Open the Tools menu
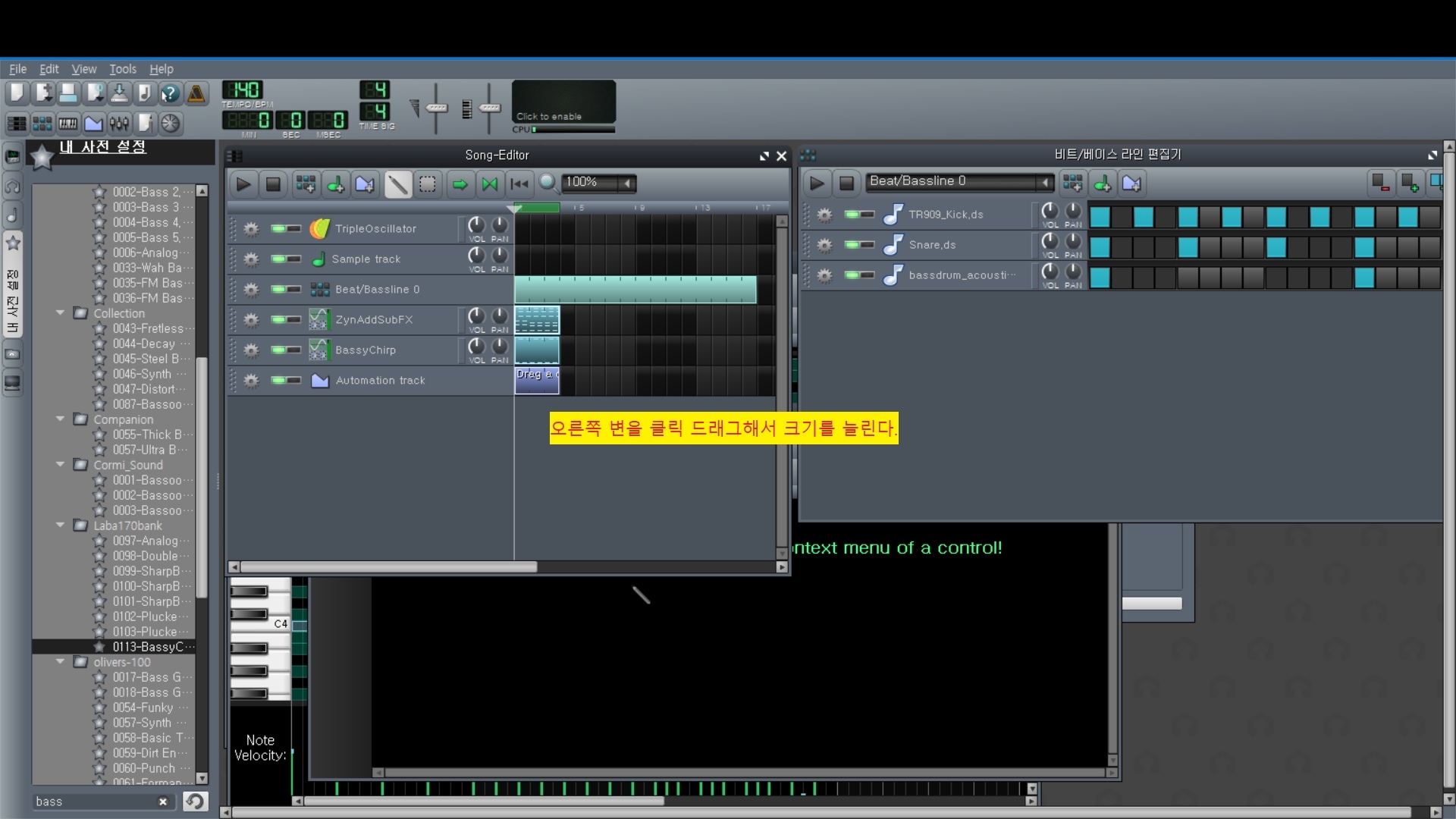The height and width of the screenshot is (819, 1456). pos(122,69)
